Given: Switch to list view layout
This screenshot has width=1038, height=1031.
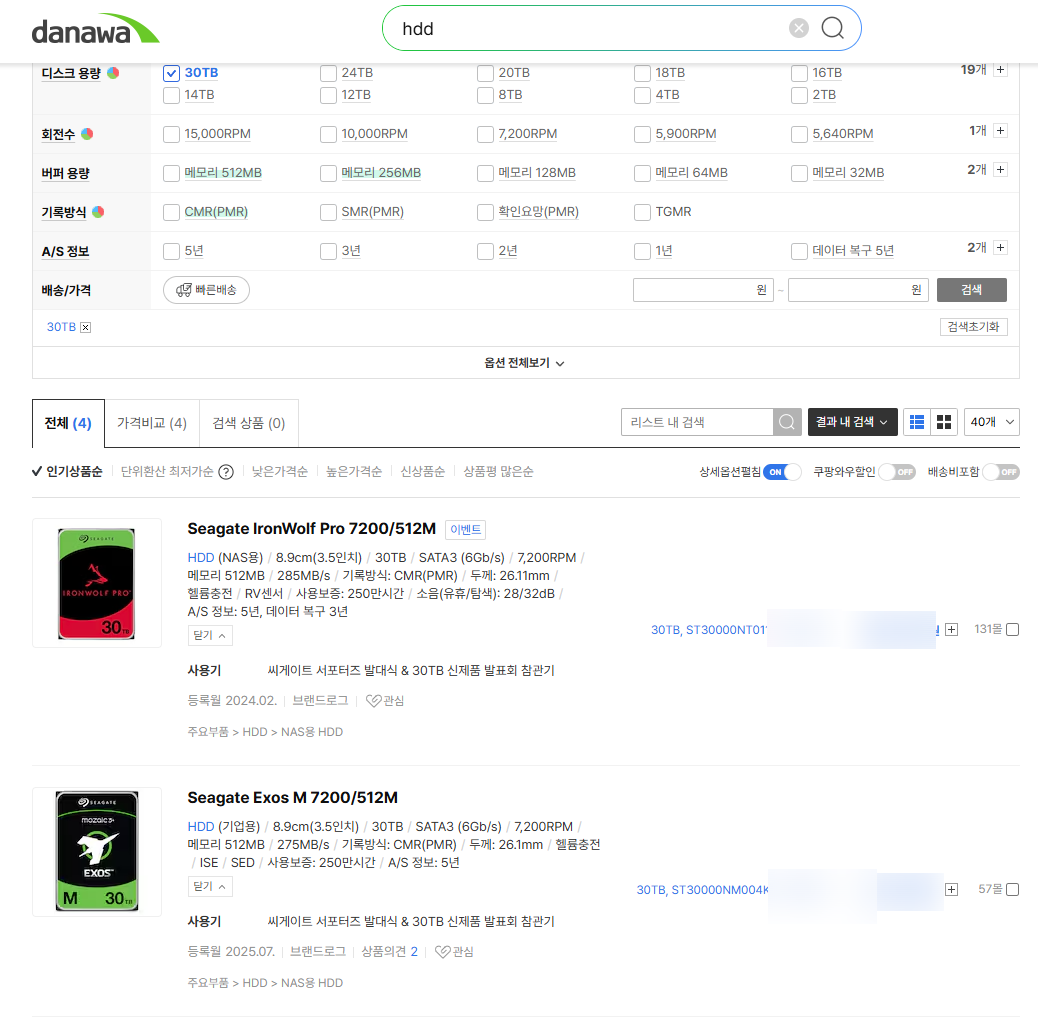Looking at the screenshot, I should [917, 422].
